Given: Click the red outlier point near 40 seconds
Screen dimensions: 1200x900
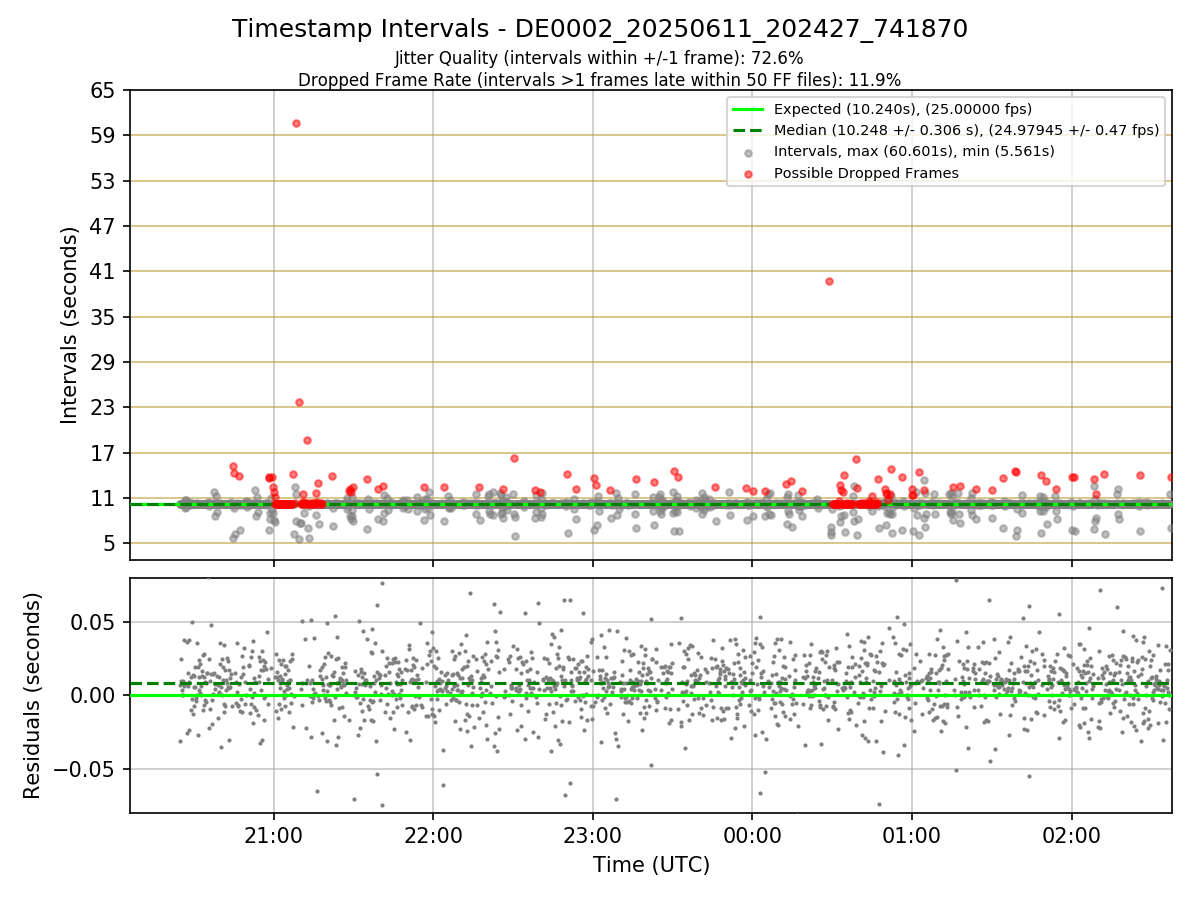Looking at the screenshot, I should pyautogui.click(x=829, y=281).
